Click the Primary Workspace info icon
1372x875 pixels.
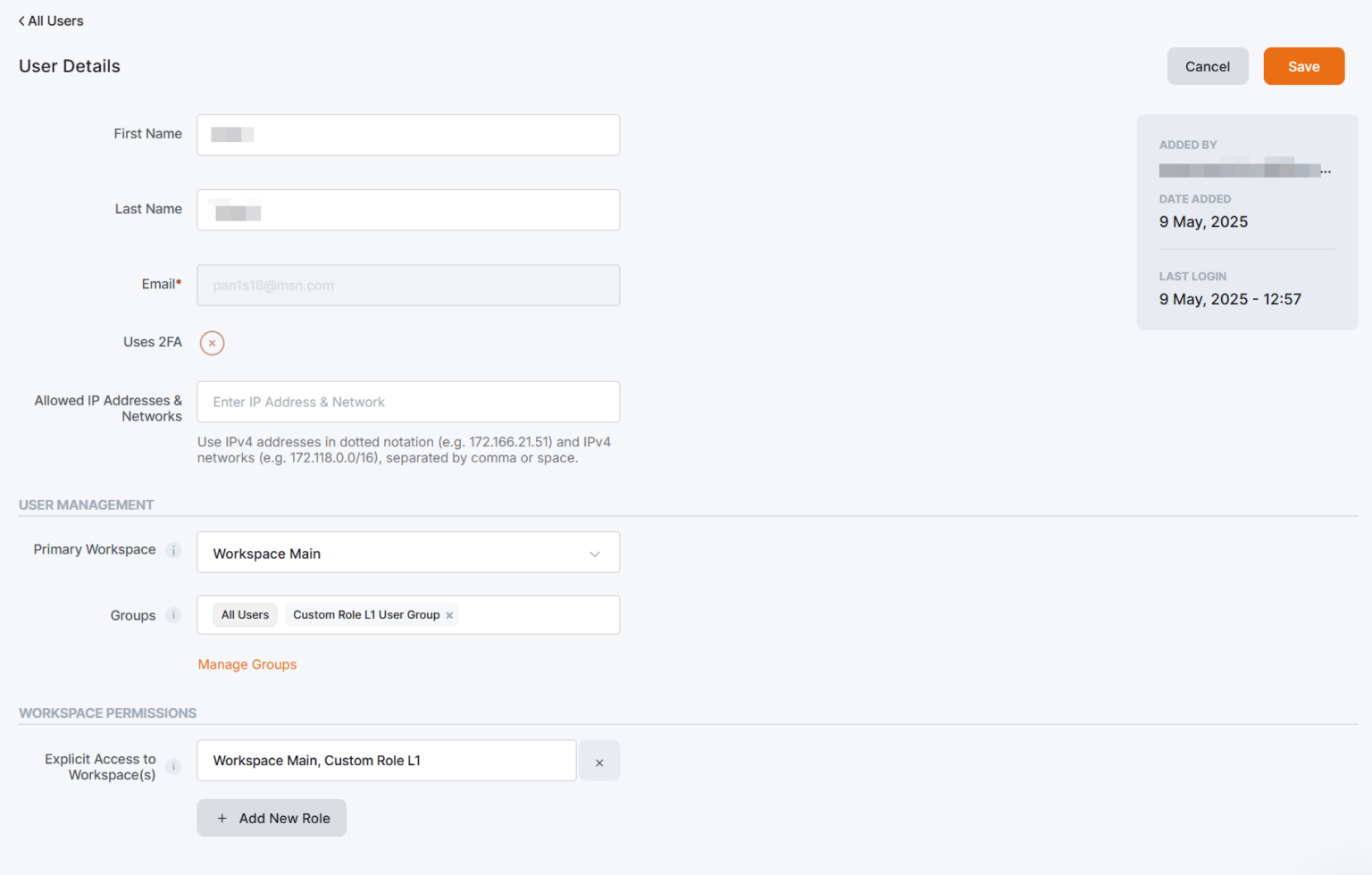174,550
